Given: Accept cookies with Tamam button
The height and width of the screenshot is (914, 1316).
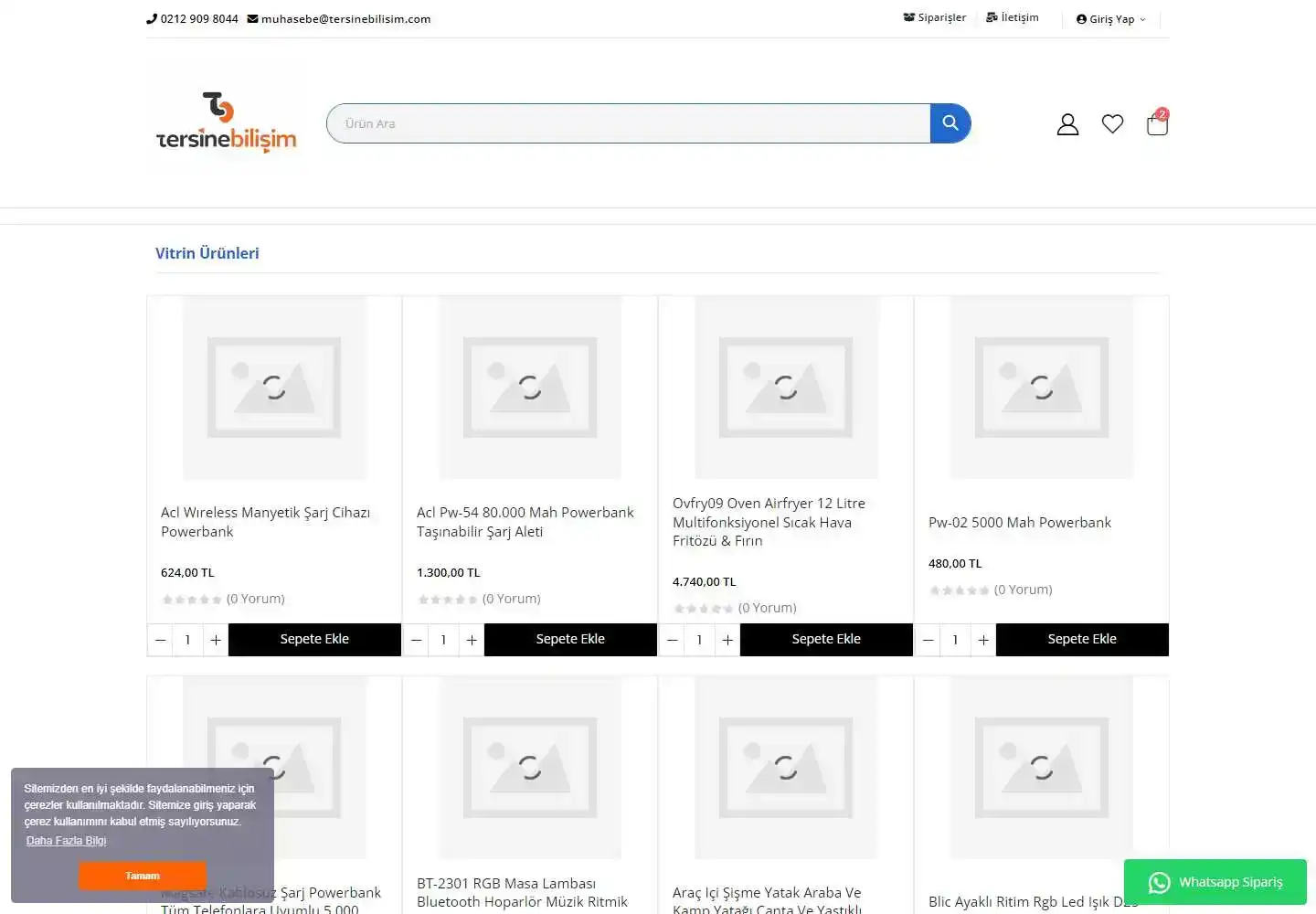Looking at the screenshot, I should point(143,876).
